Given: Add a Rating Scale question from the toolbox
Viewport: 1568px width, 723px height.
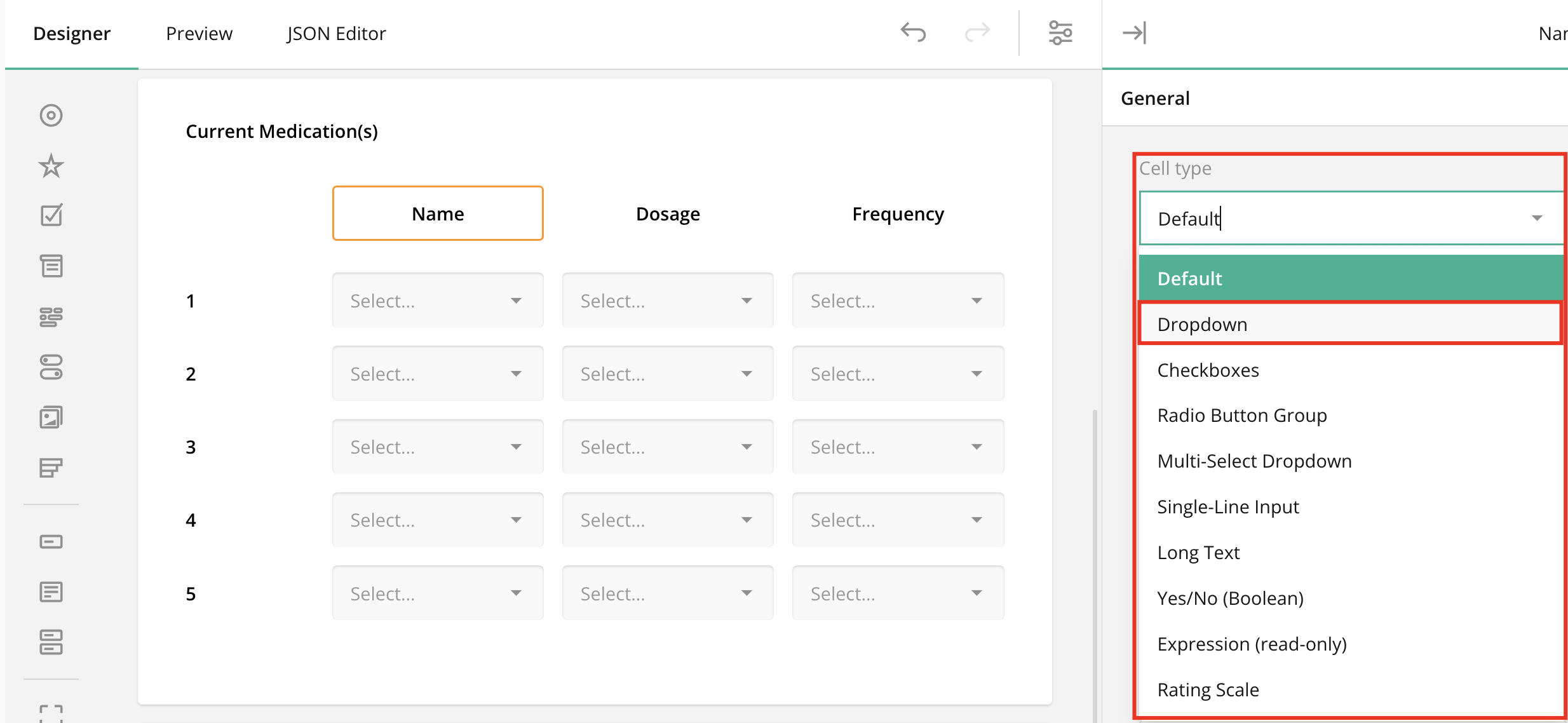Looking at the screenshot, I should [51, 166].
